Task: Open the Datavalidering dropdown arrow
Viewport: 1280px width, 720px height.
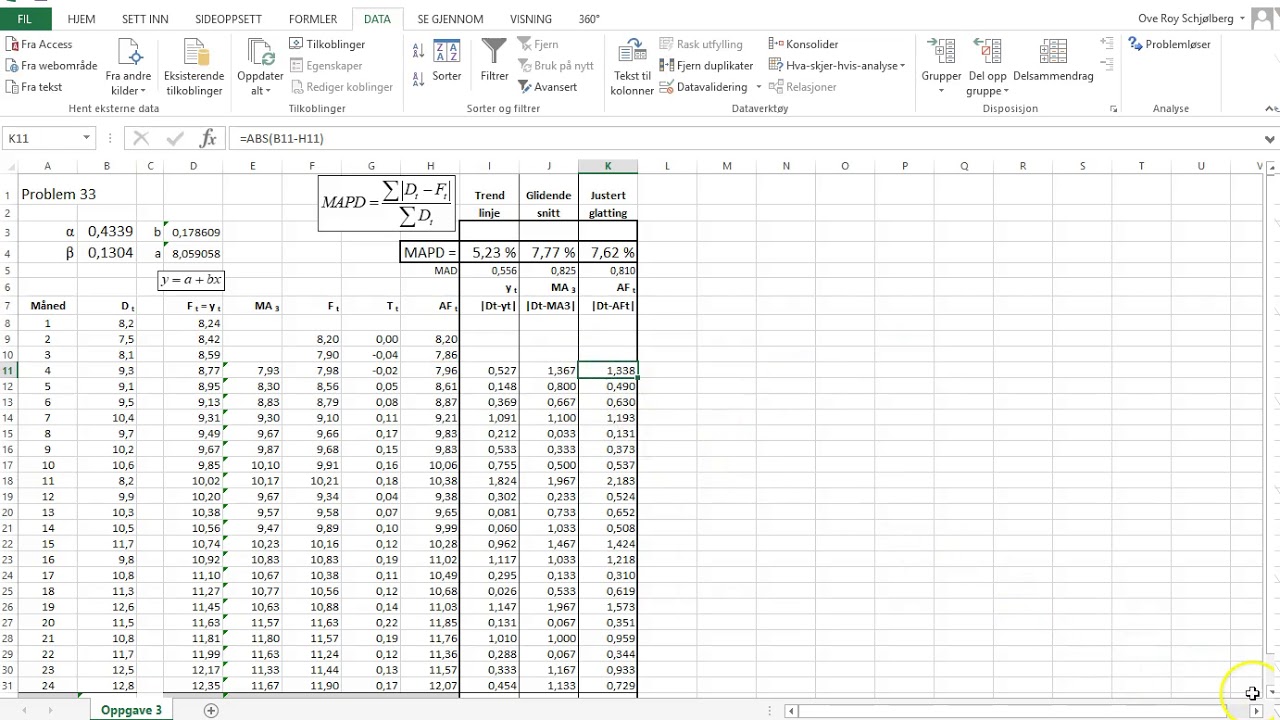Action: coord(758,87)
